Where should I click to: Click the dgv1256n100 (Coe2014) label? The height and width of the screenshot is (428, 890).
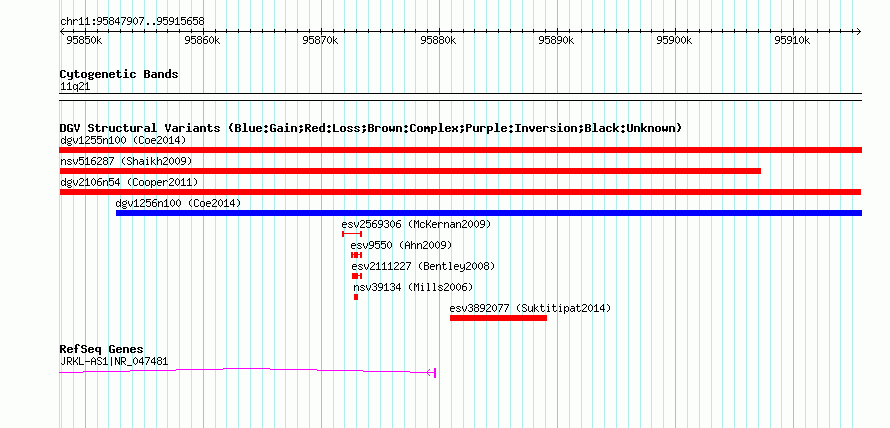(x=178, y=203)
